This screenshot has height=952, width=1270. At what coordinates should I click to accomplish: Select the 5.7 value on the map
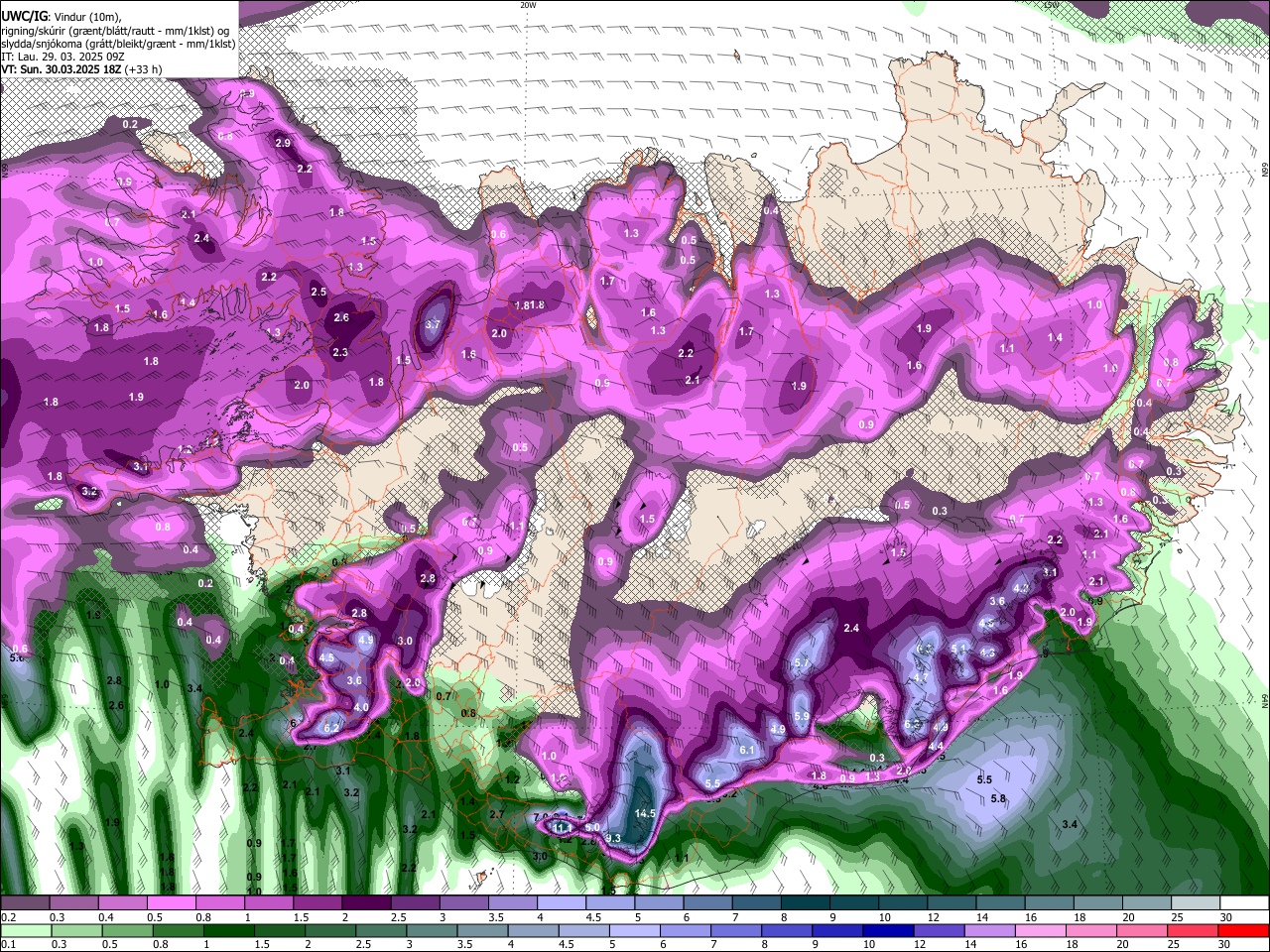[803, 662]
